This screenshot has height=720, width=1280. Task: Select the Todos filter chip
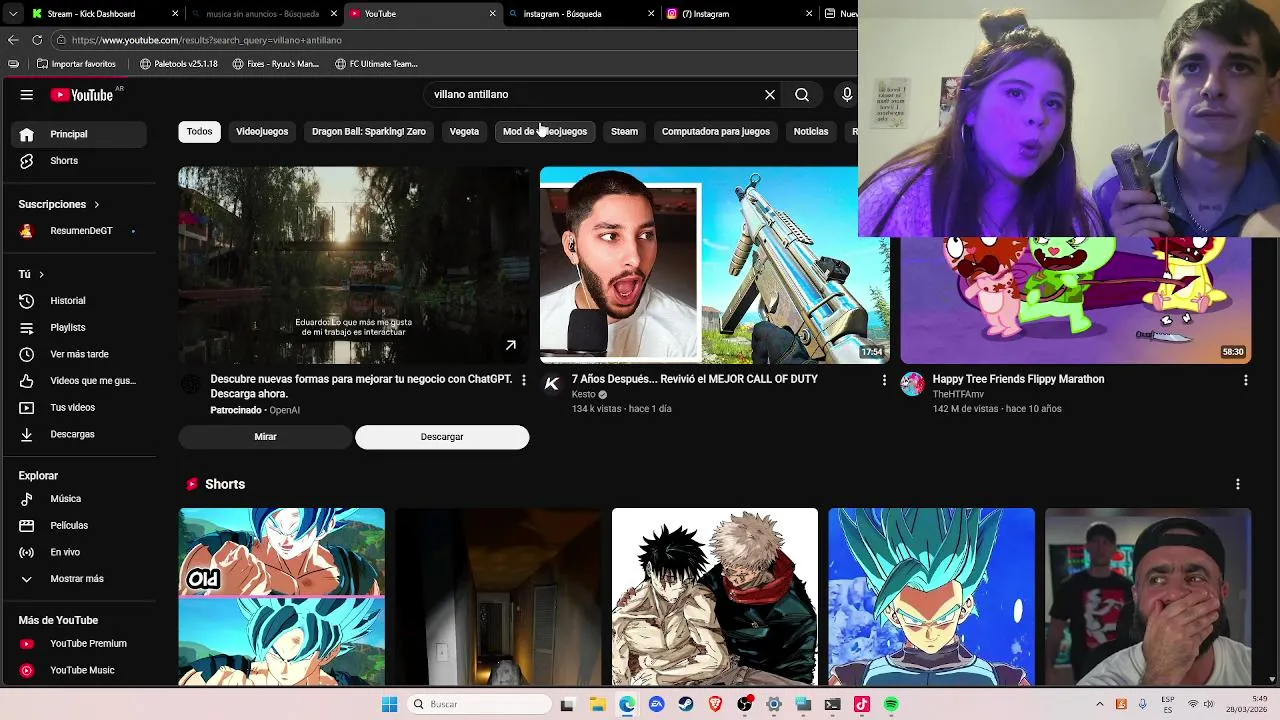pos(199,132)
